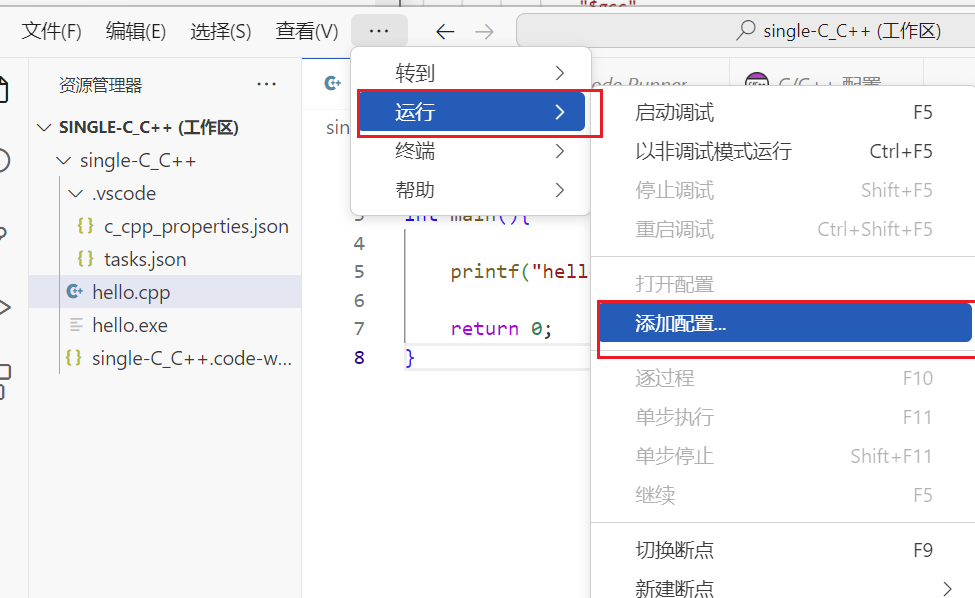This screenshot has width=975, height=598.
Task: Open tasks.json in the file tree
Action: 144,259
